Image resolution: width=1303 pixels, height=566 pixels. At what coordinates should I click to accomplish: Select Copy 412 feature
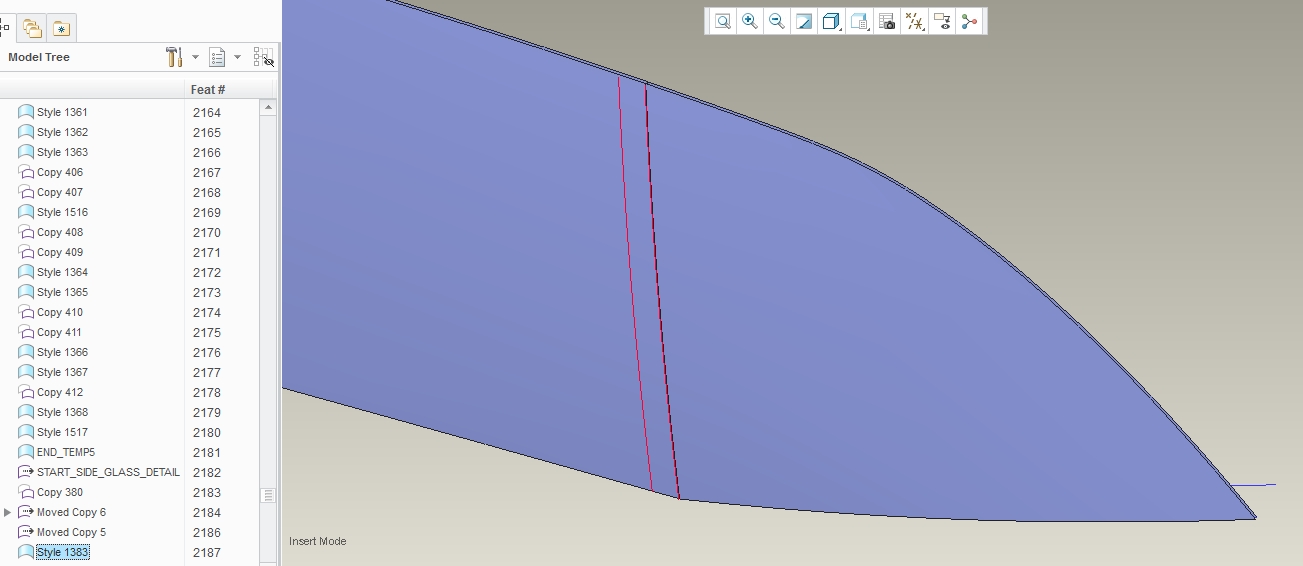click(x=60, y=392)
